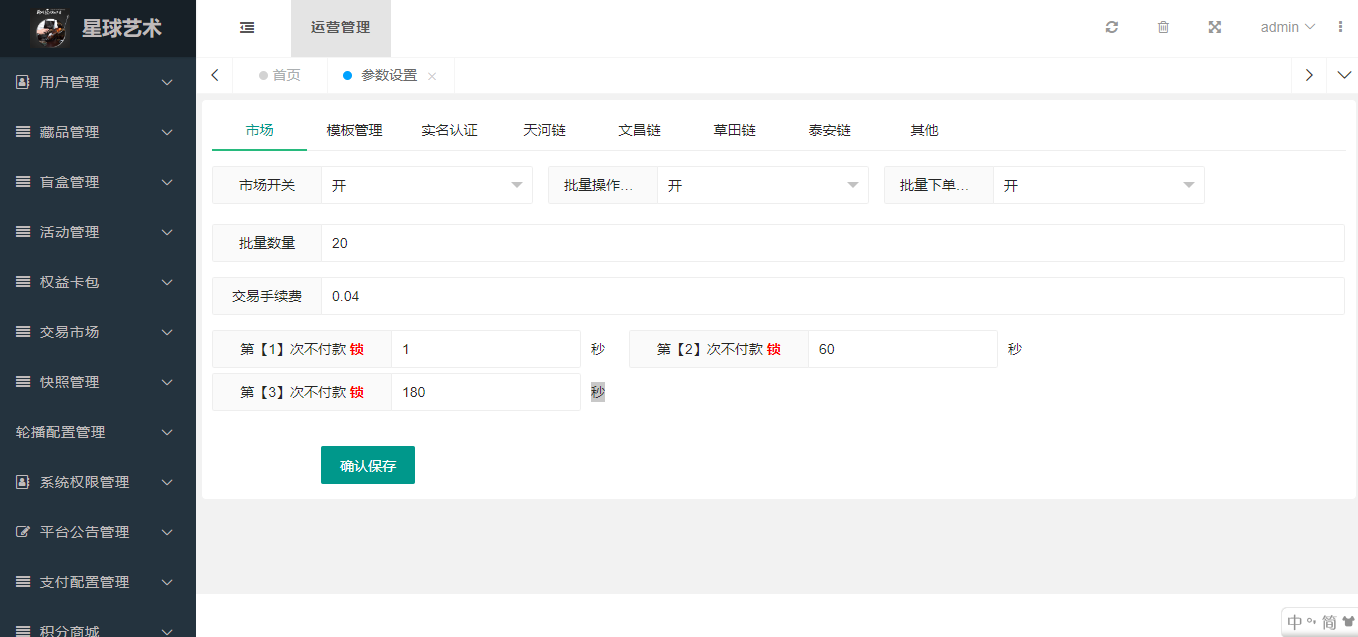This screenshot has height=637, width=1358.
Task: Click the 交易手续费 input field
Action: click(832, 296)
